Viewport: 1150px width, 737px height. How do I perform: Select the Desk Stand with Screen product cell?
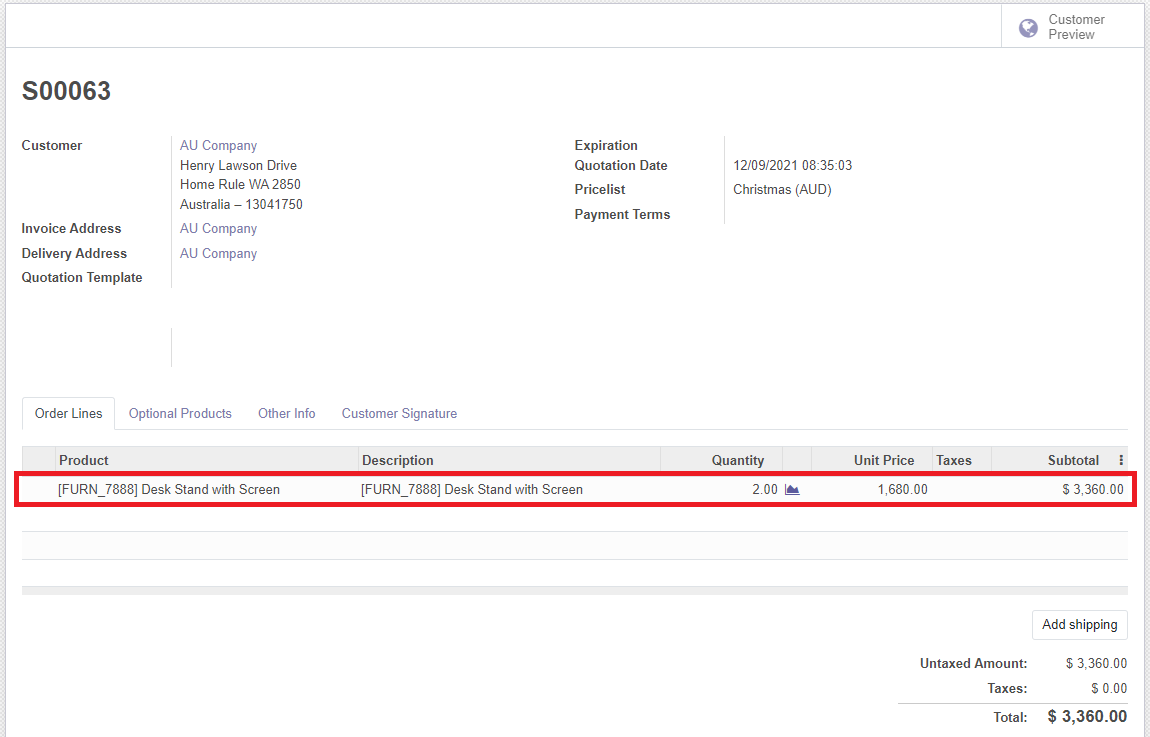tap(169, 490)
